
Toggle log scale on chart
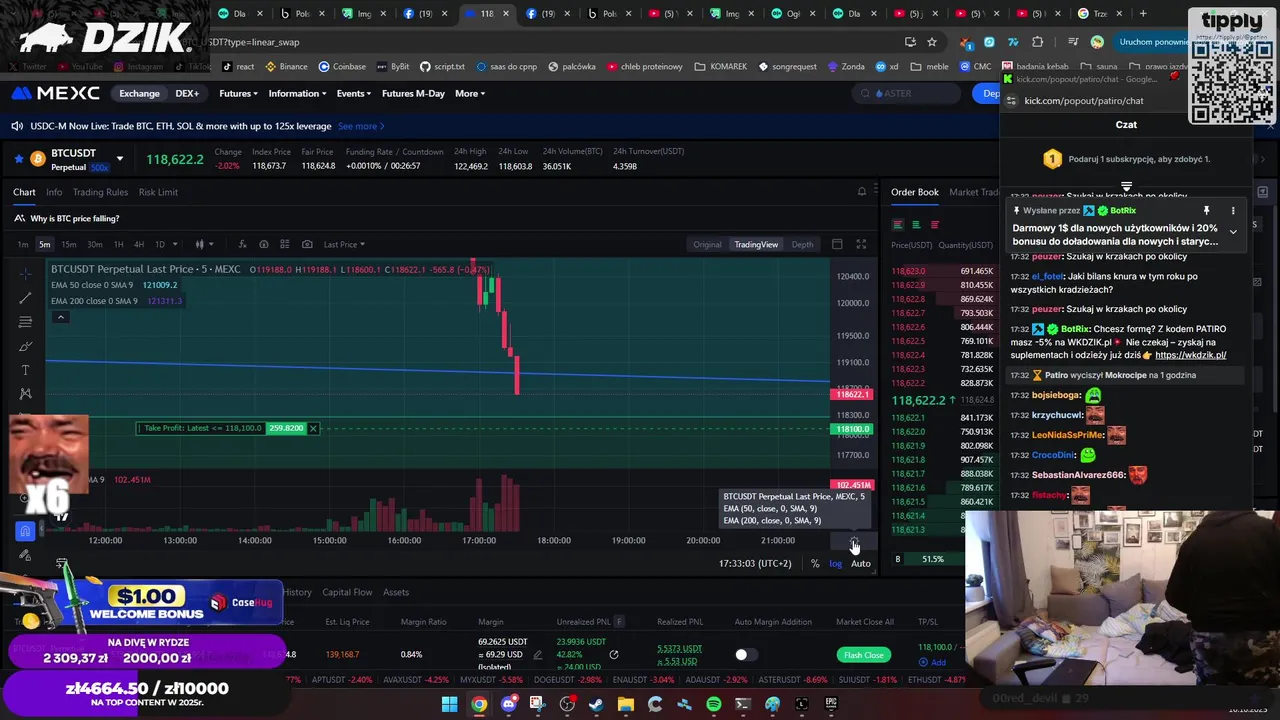[x=836, y=564]
